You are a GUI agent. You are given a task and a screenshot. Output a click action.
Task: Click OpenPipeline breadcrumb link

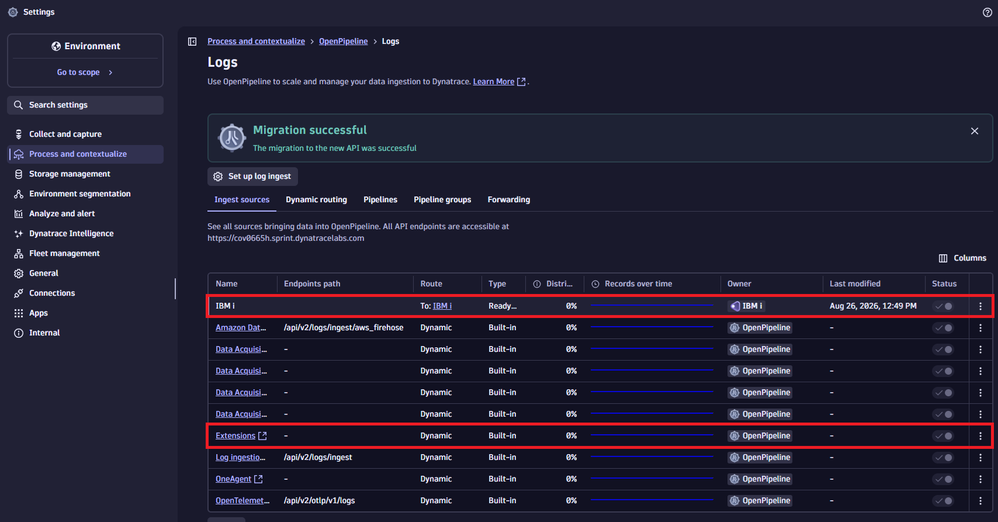tap(343, 41)
